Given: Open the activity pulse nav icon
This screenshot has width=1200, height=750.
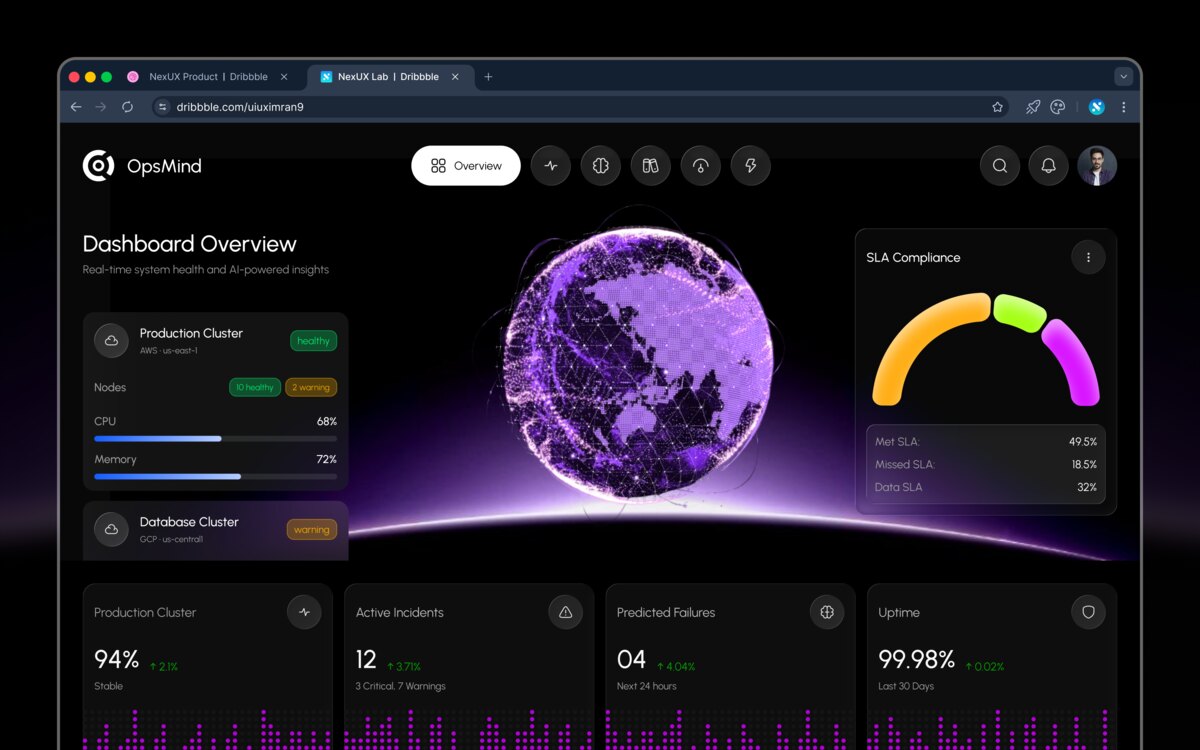Looking at the screenshot, I should point(551,166).
